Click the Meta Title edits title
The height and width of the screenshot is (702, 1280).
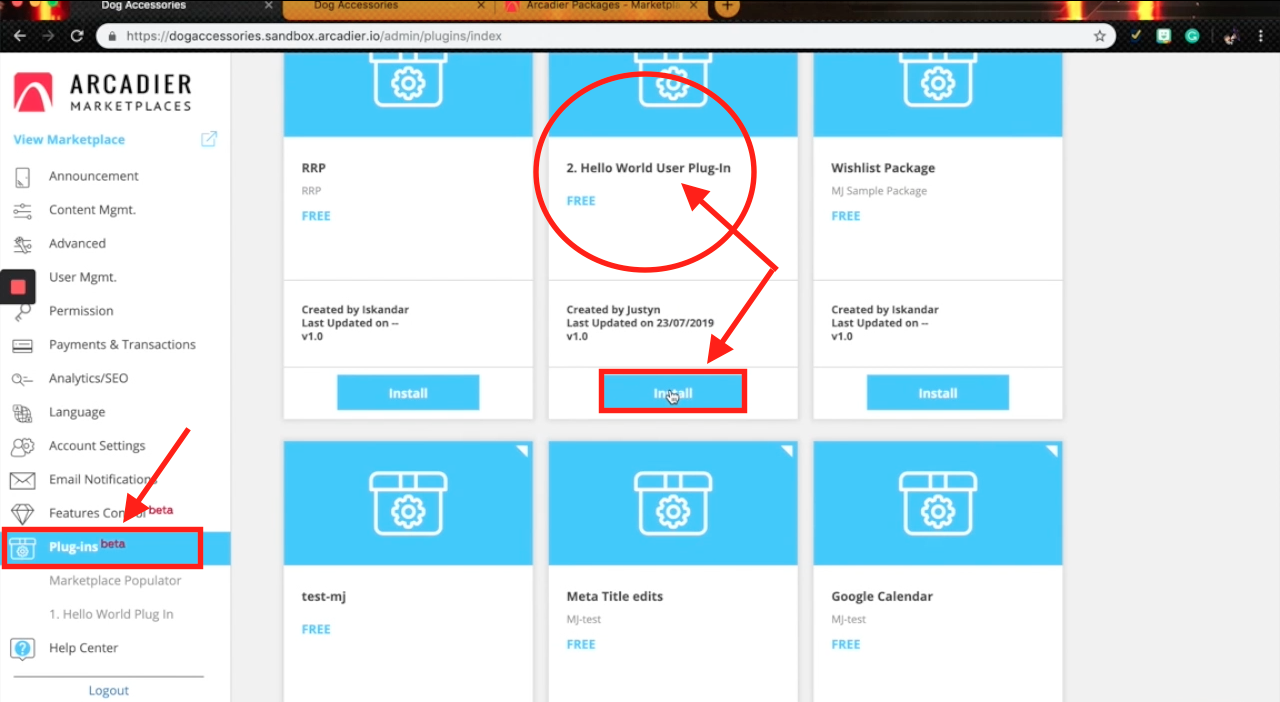coord(615,597)
